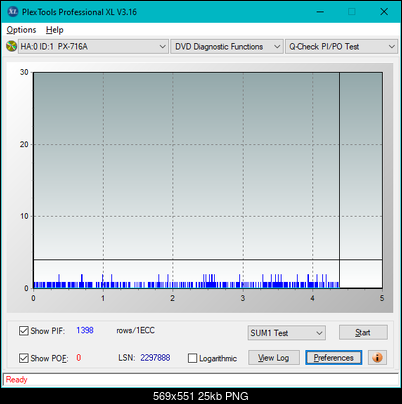Close the PlexTools Professional XL window
The height and width of the screenshot is (404, 402).
point(384,12)
